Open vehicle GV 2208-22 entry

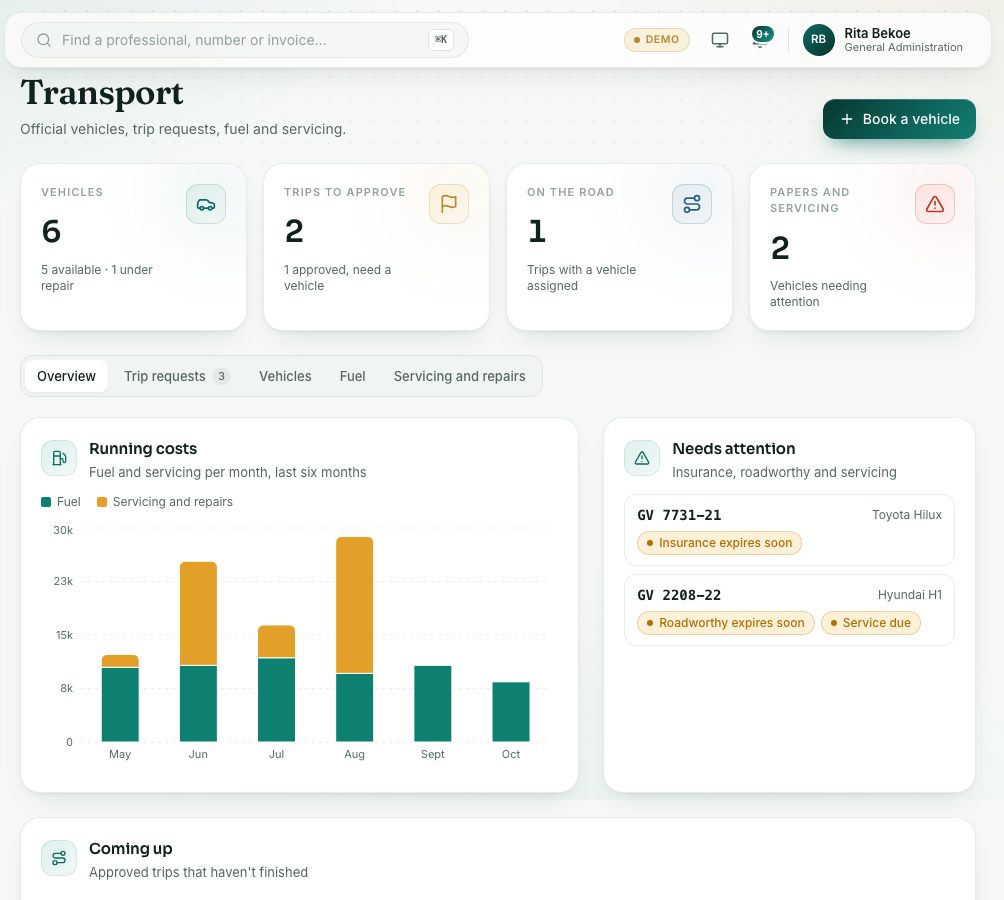[789, 610]
